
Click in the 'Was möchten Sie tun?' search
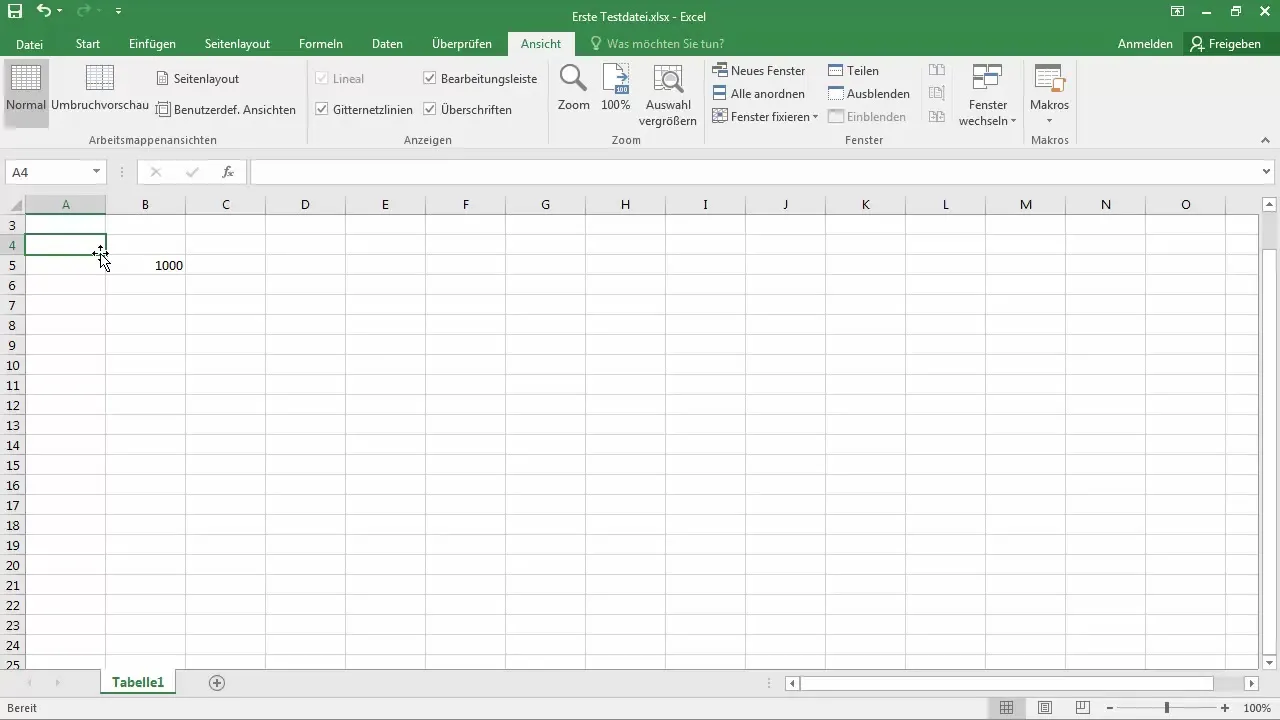(x=665, y=44)
